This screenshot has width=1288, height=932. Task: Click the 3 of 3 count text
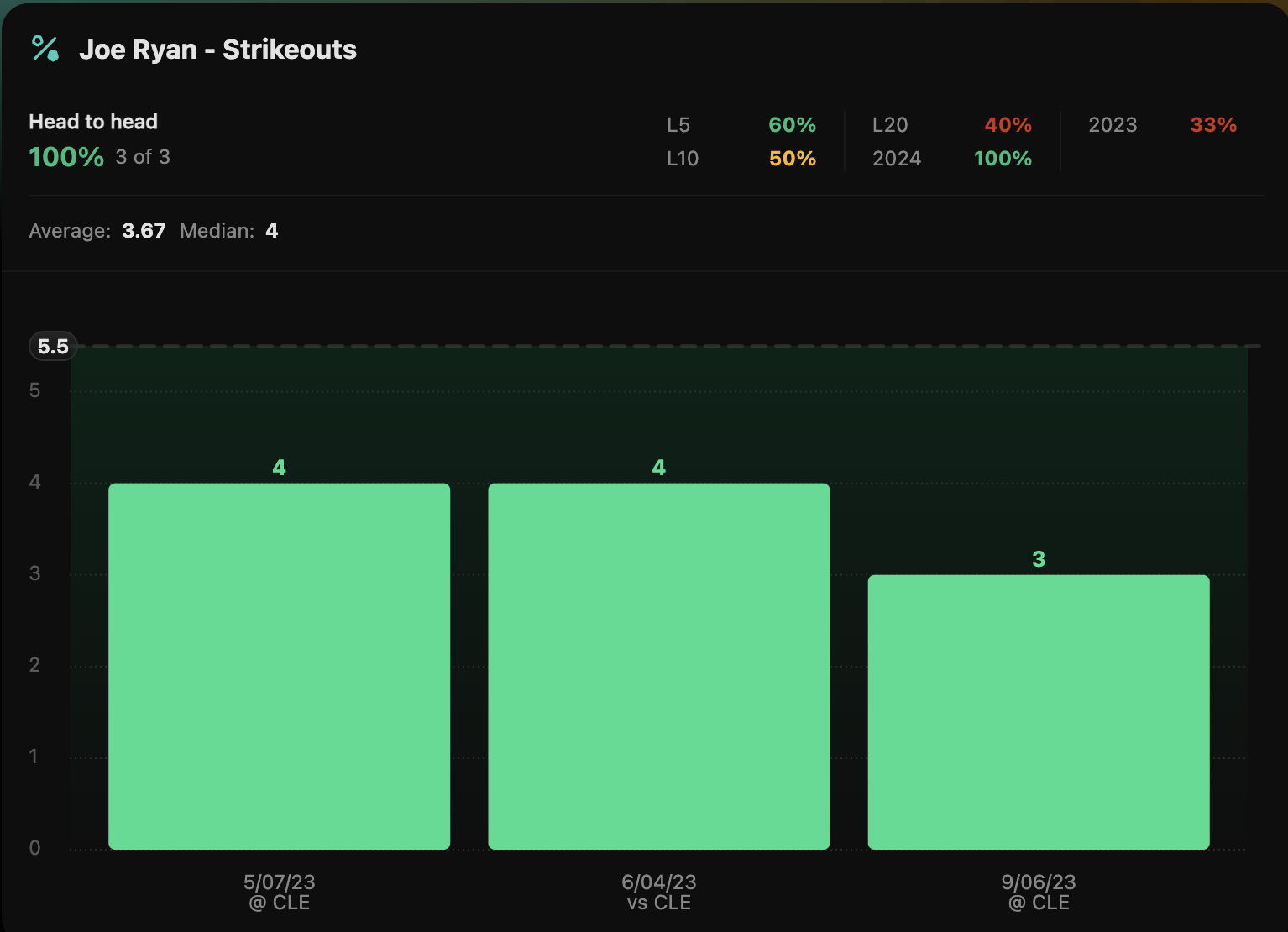pos(143,157)
